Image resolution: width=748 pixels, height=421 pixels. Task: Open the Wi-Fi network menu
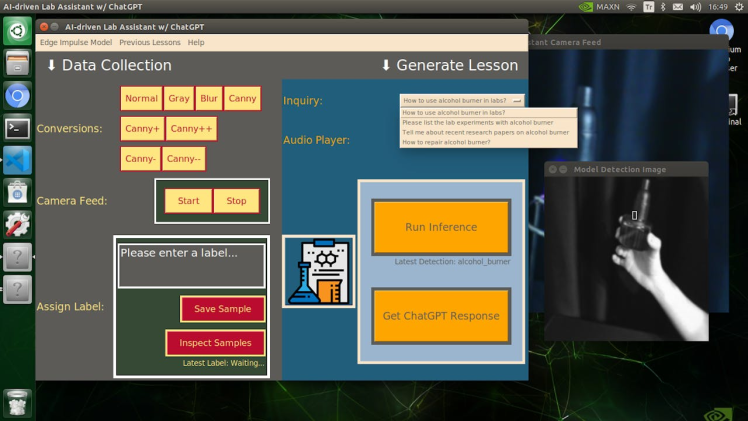pos(632,7)
